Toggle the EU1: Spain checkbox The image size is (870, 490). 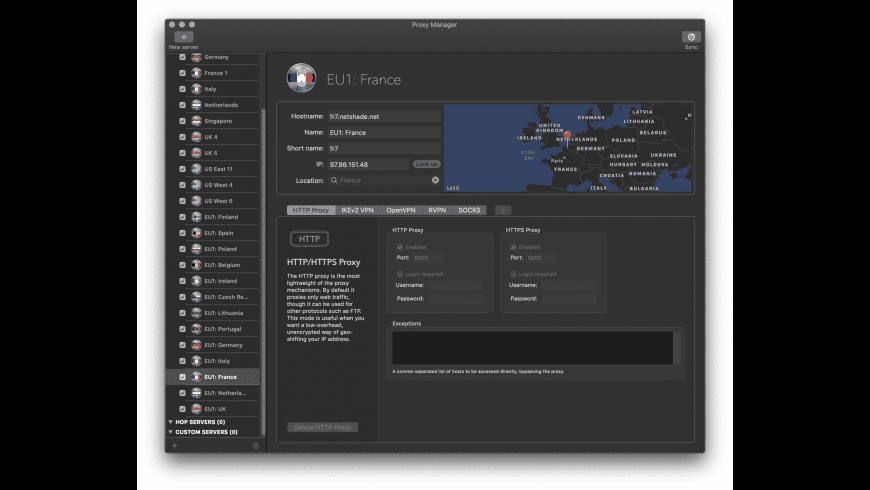[182, 233]
